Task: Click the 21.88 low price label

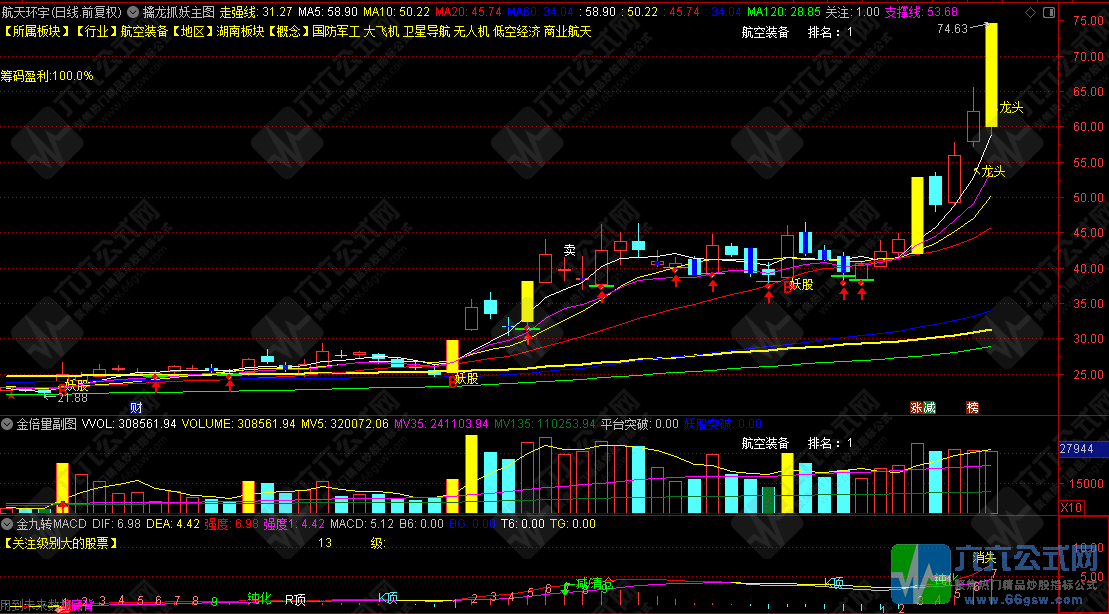Action: click(72, 397)
